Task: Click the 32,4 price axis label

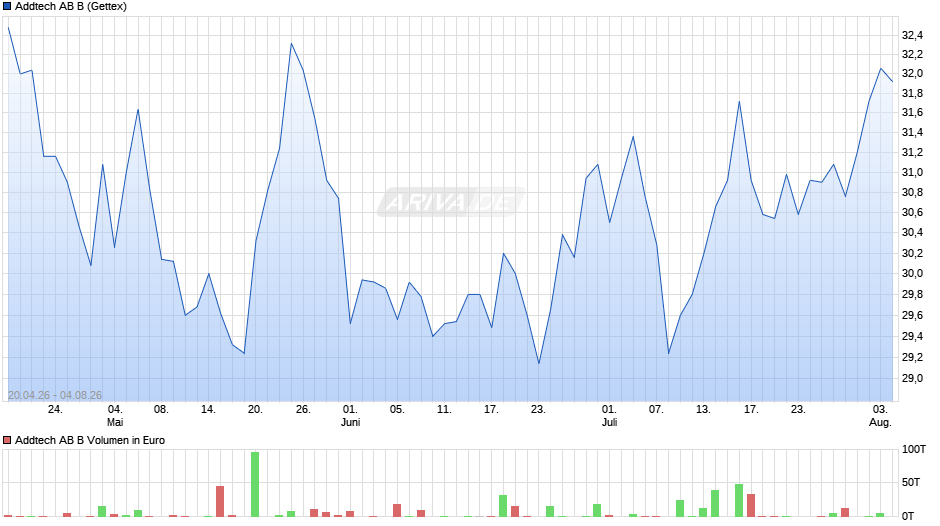Action: [912, 35]
